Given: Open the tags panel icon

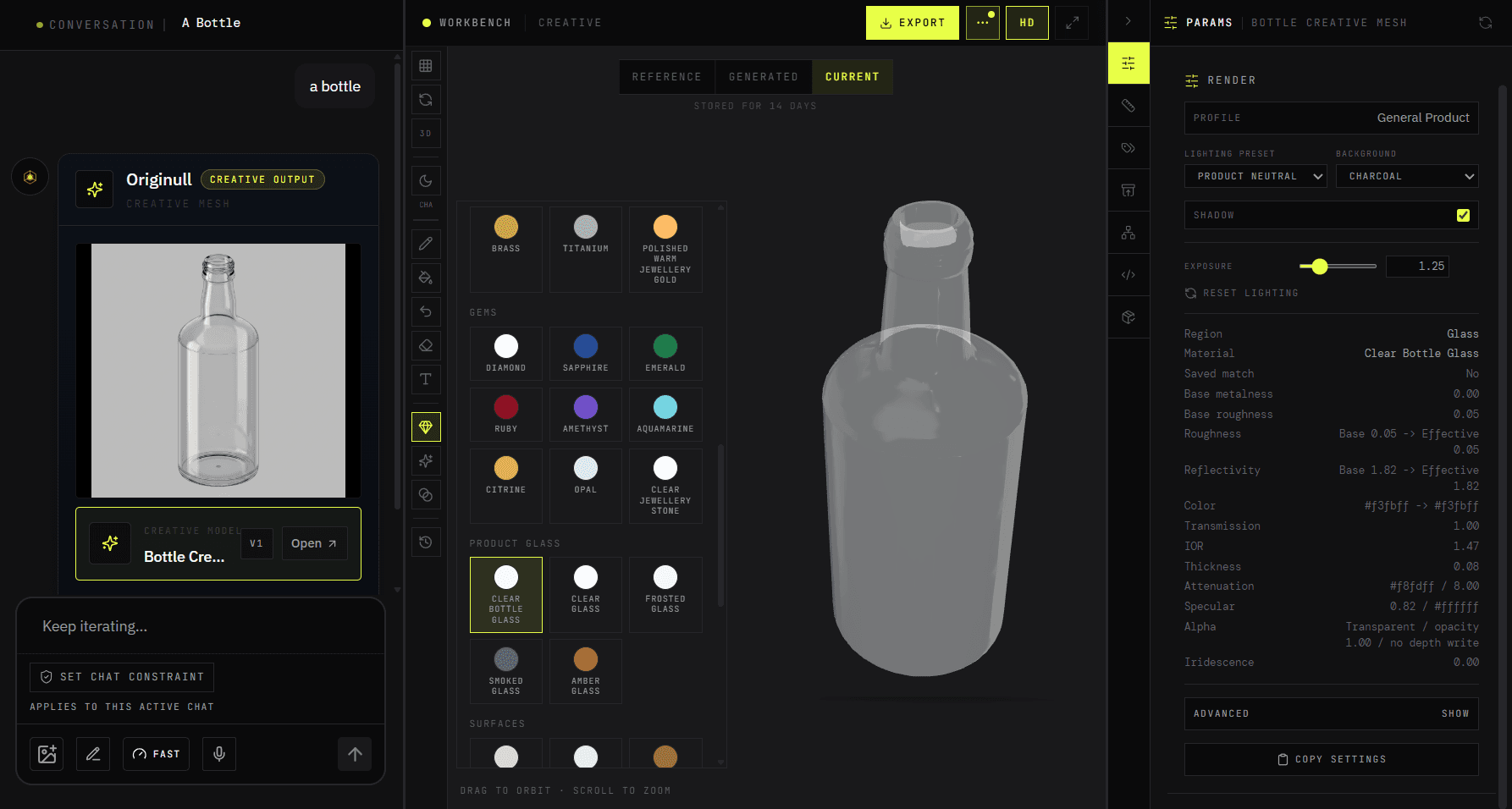Looking at the screenshot, I should point(1128,148).
